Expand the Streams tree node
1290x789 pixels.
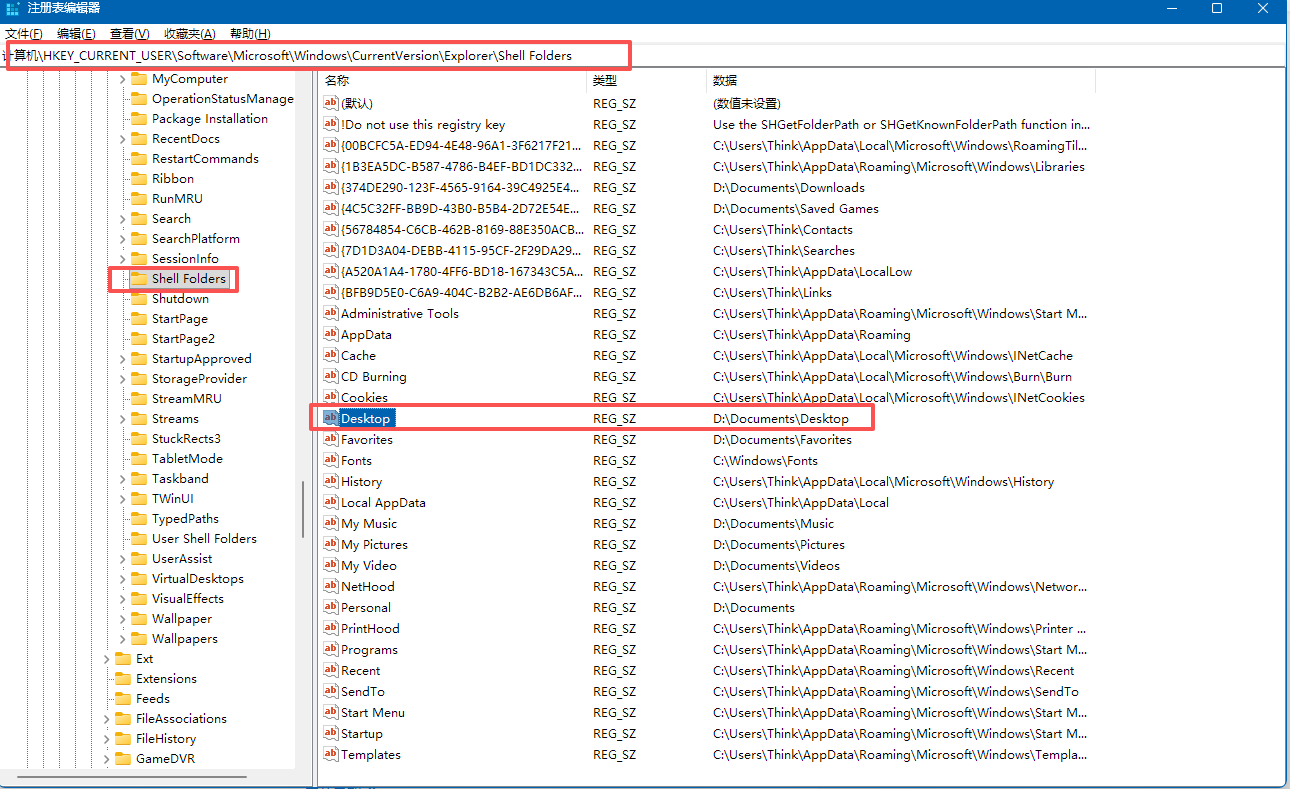tap(123, 419)
